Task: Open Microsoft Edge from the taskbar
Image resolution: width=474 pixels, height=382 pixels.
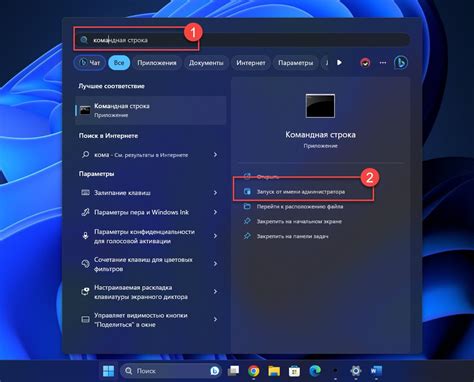Action: tap(315, 370)
